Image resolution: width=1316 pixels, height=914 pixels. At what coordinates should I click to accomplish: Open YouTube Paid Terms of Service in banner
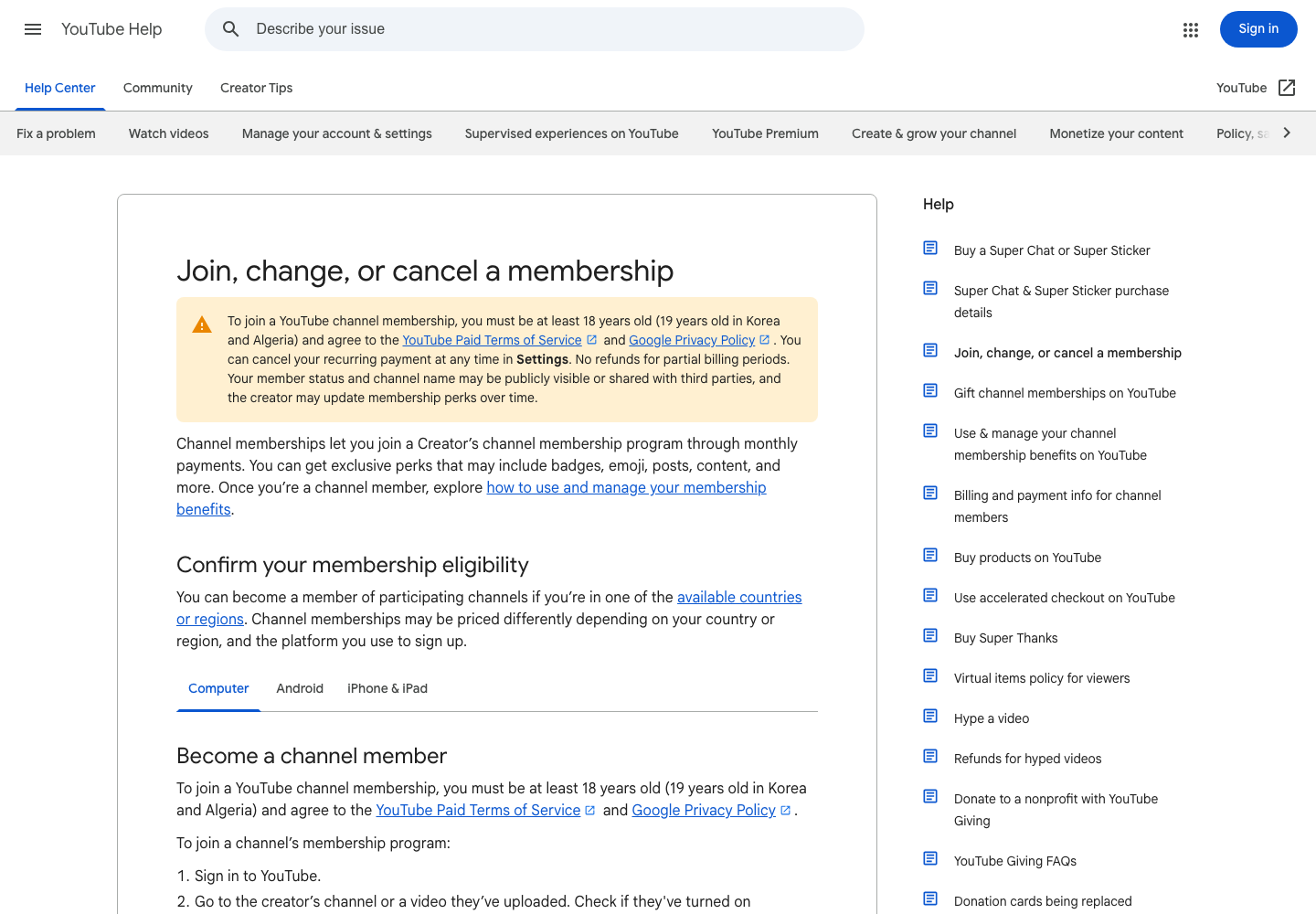492,340
